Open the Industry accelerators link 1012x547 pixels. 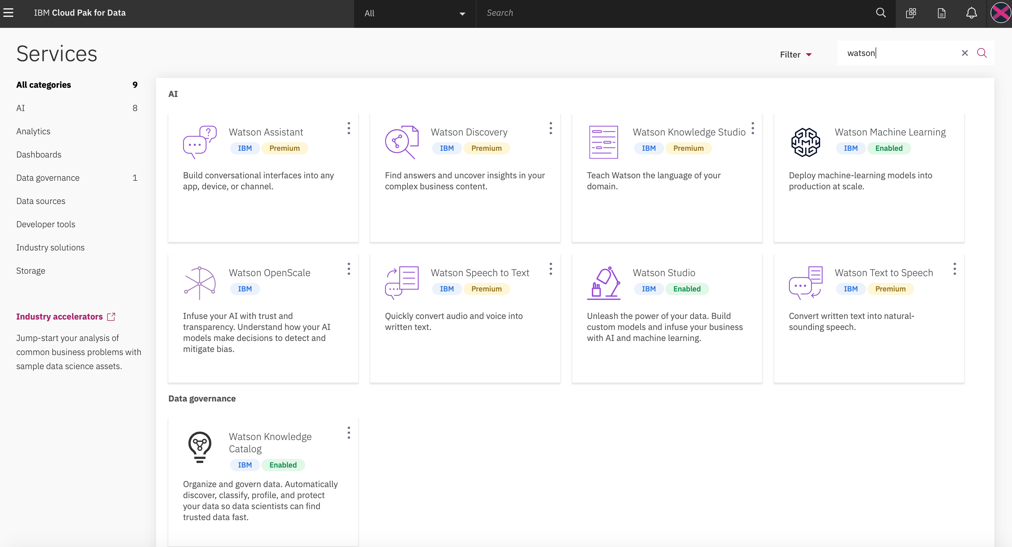65,317
